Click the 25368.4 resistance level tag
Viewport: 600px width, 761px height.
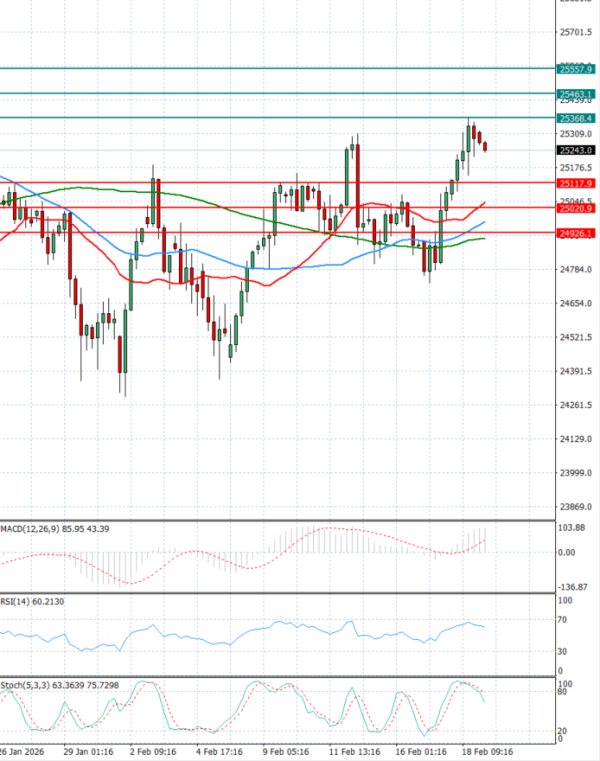[x=577, y=118]
